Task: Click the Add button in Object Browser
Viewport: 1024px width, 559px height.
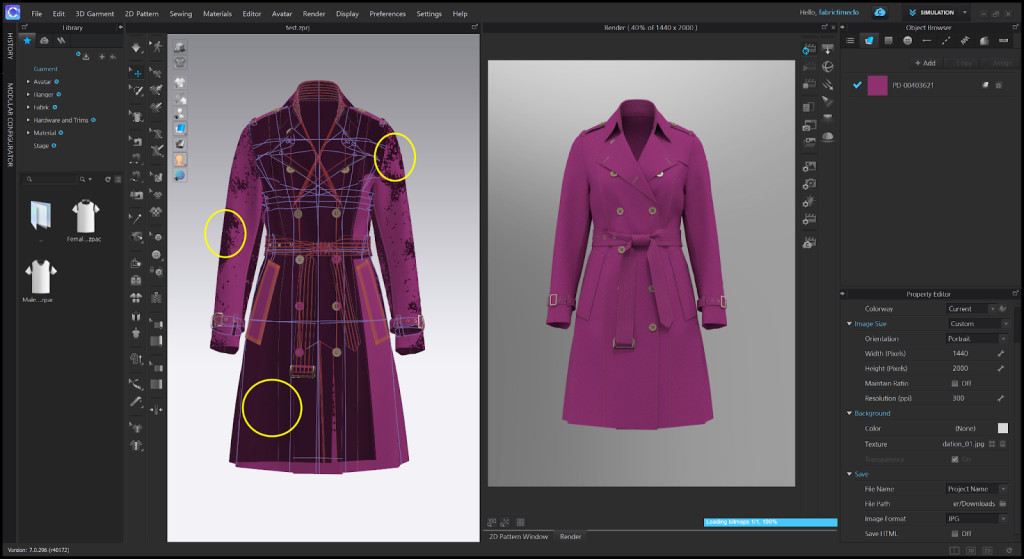Action: pos(925,63)
